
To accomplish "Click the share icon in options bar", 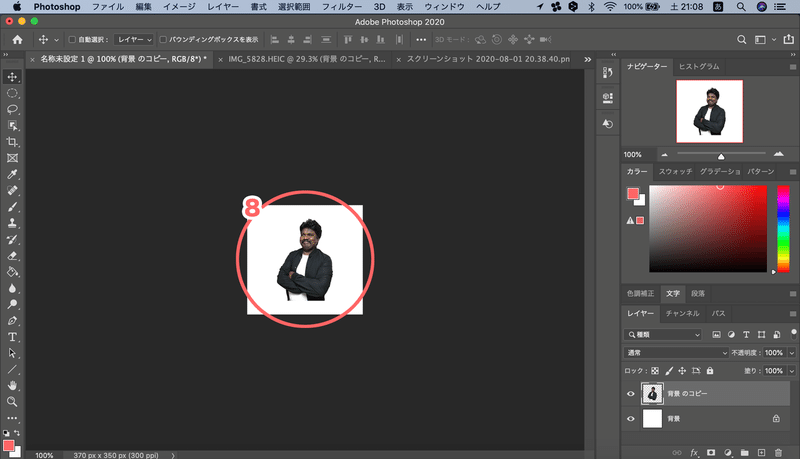I will tap(788, 39).
